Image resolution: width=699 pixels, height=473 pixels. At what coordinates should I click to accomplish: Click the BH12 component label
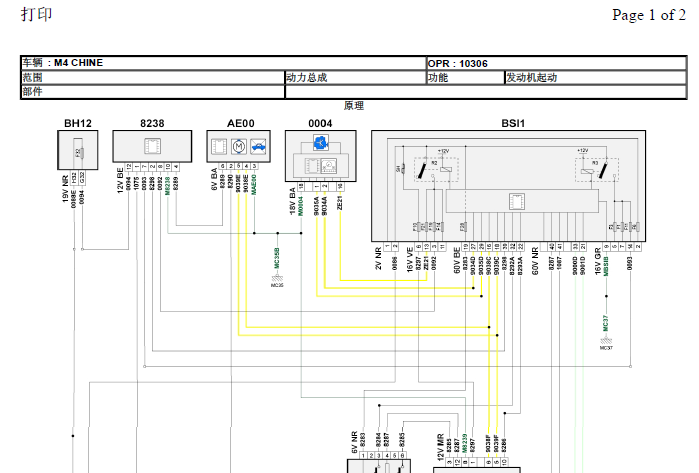point(78,123)
